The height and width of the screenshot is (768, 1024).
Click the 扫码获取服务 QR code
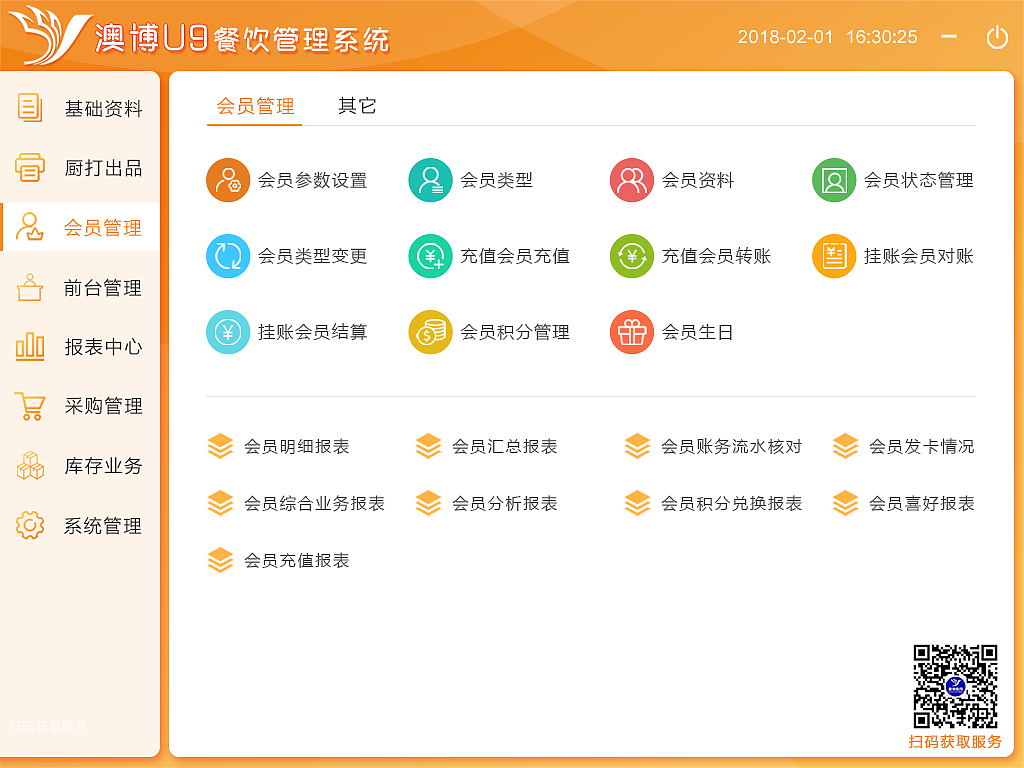click(953, 685)
